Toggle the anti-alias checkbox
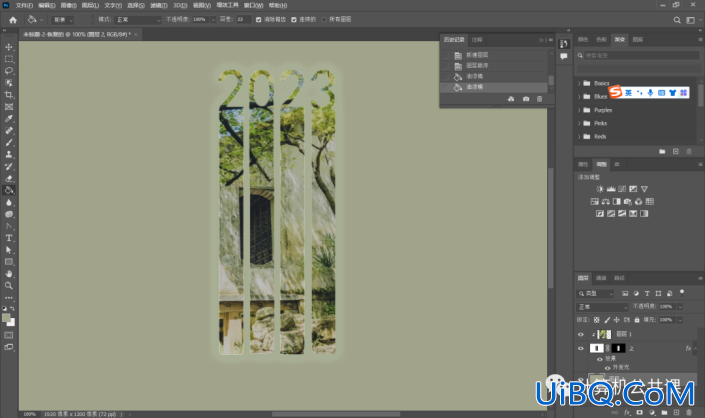 (259, 20)
